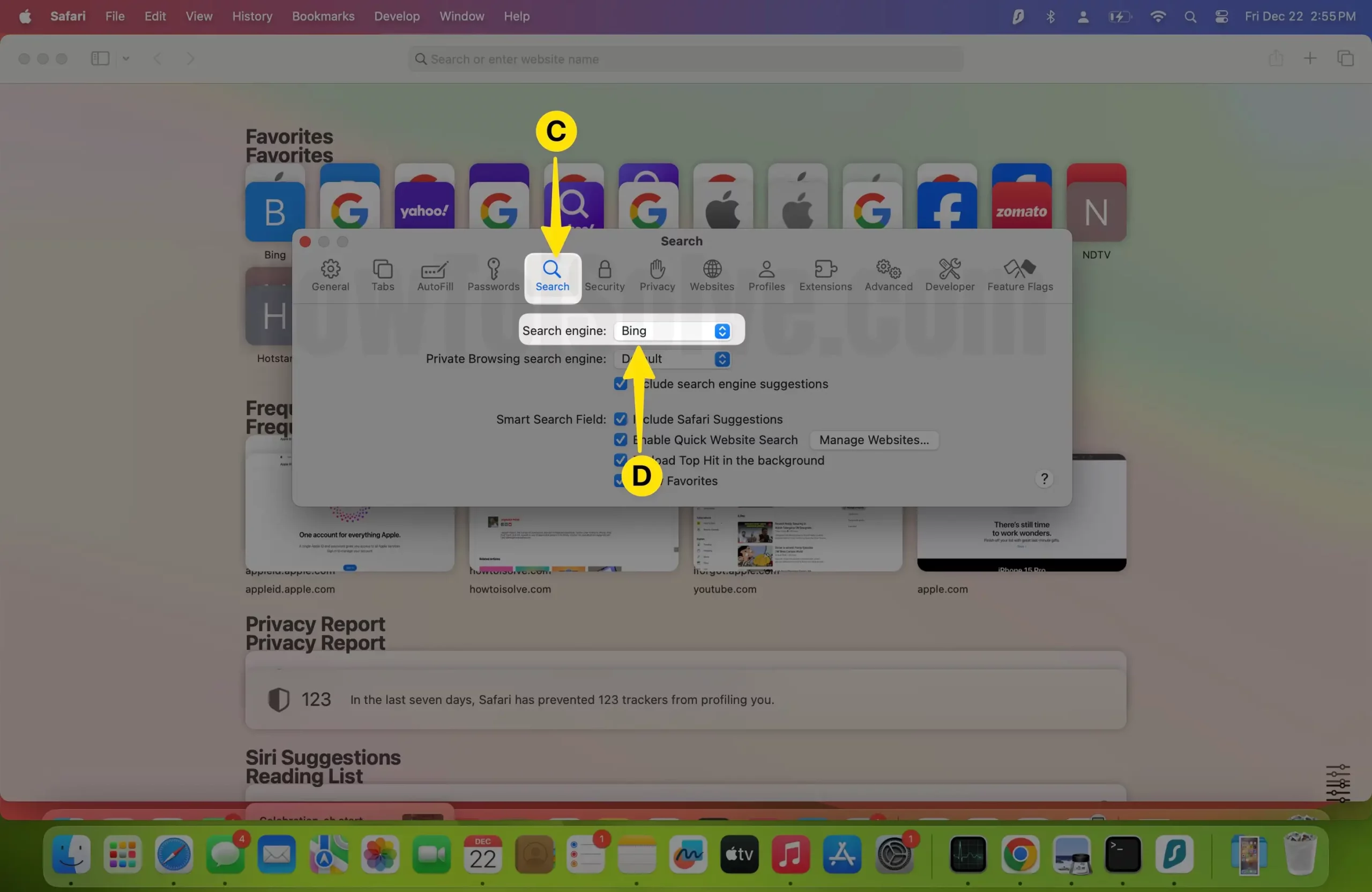Open the appleid.apple.com frequently visited thumbnail
This screenshot has width=1372, height=892.
click(349, 539)
